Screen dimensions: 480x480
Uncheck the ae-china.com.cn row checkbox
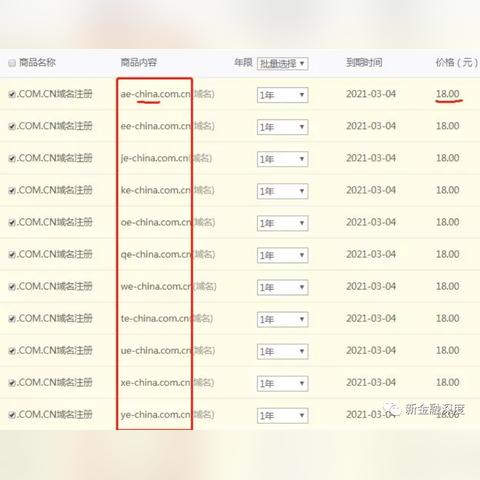click(12, 94)
